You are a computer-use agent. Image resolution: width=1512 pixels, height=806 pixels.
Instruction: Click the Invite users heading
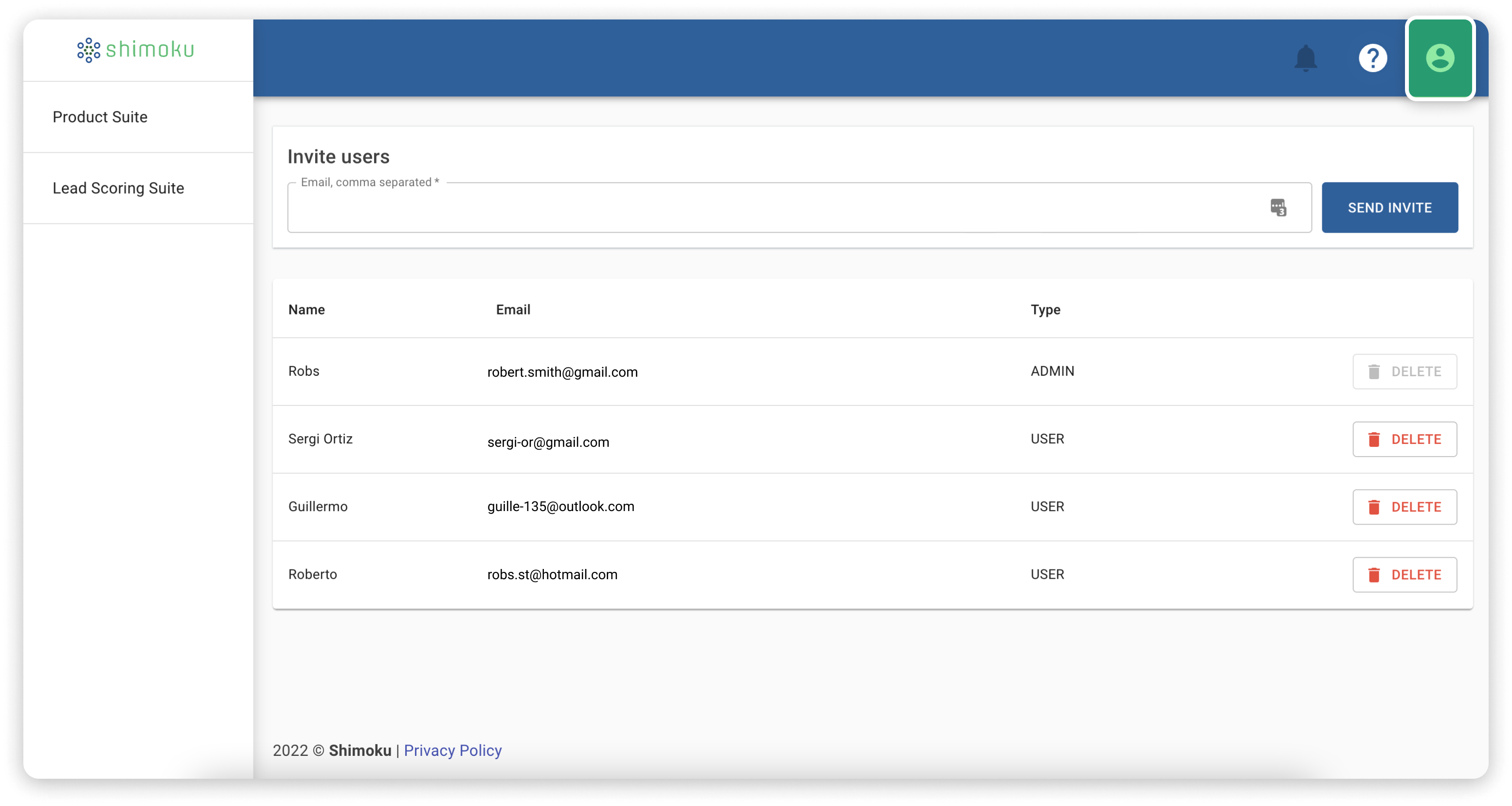(x=338, y=157)
